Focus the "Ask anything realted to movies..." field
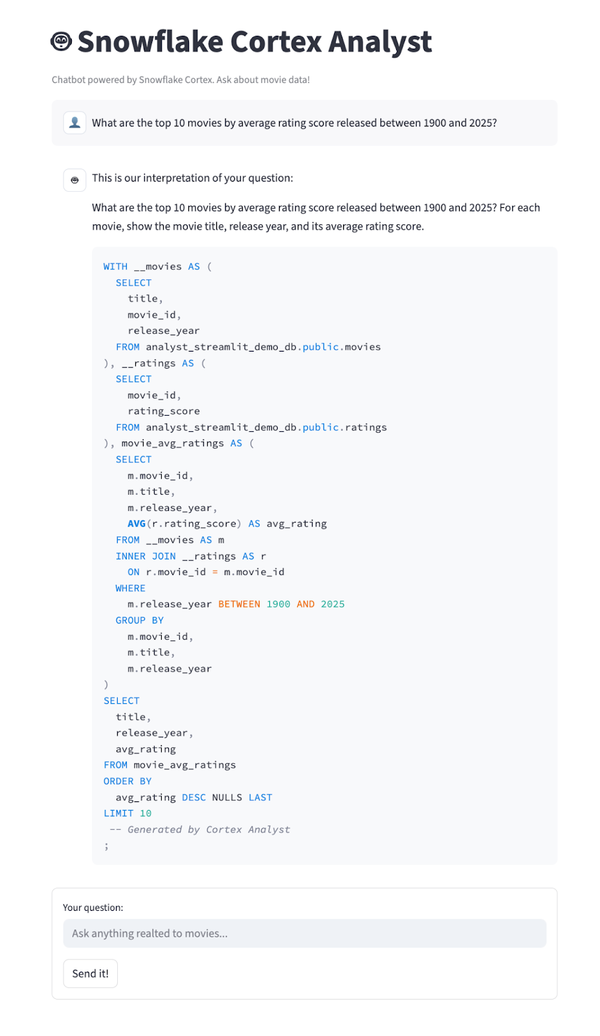This screenshot has width=600, height=1036. coord(305,934)
